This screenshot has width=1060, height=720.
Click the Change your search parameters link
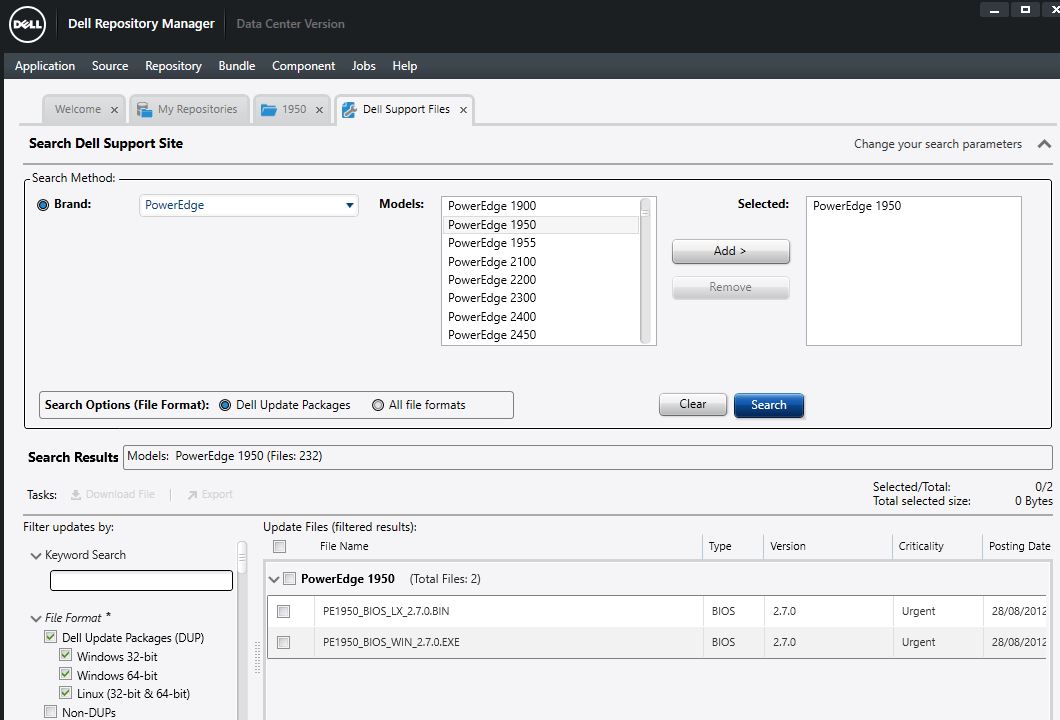[938, 144]
